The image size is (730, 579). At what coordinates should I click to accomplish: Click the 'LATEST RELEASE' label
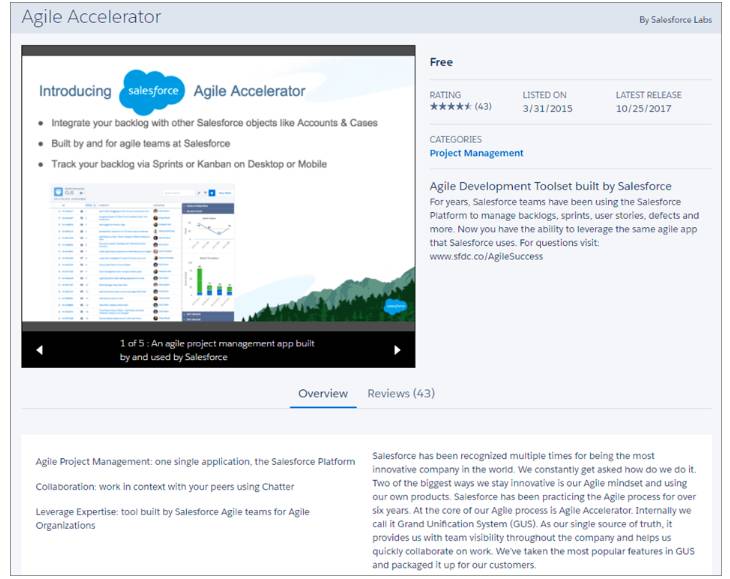pyautogui.click(x=649, y=95)
